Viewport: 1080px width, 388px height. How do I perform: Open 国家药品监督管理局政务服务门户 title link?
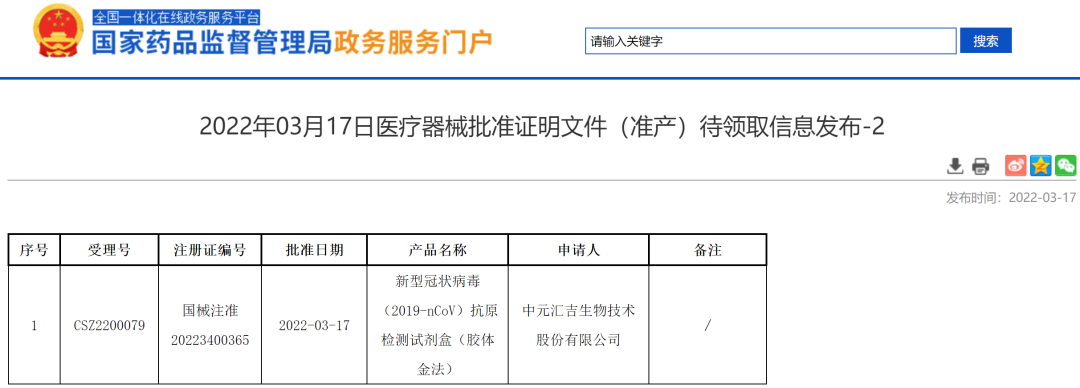click(x=292, y=43)
